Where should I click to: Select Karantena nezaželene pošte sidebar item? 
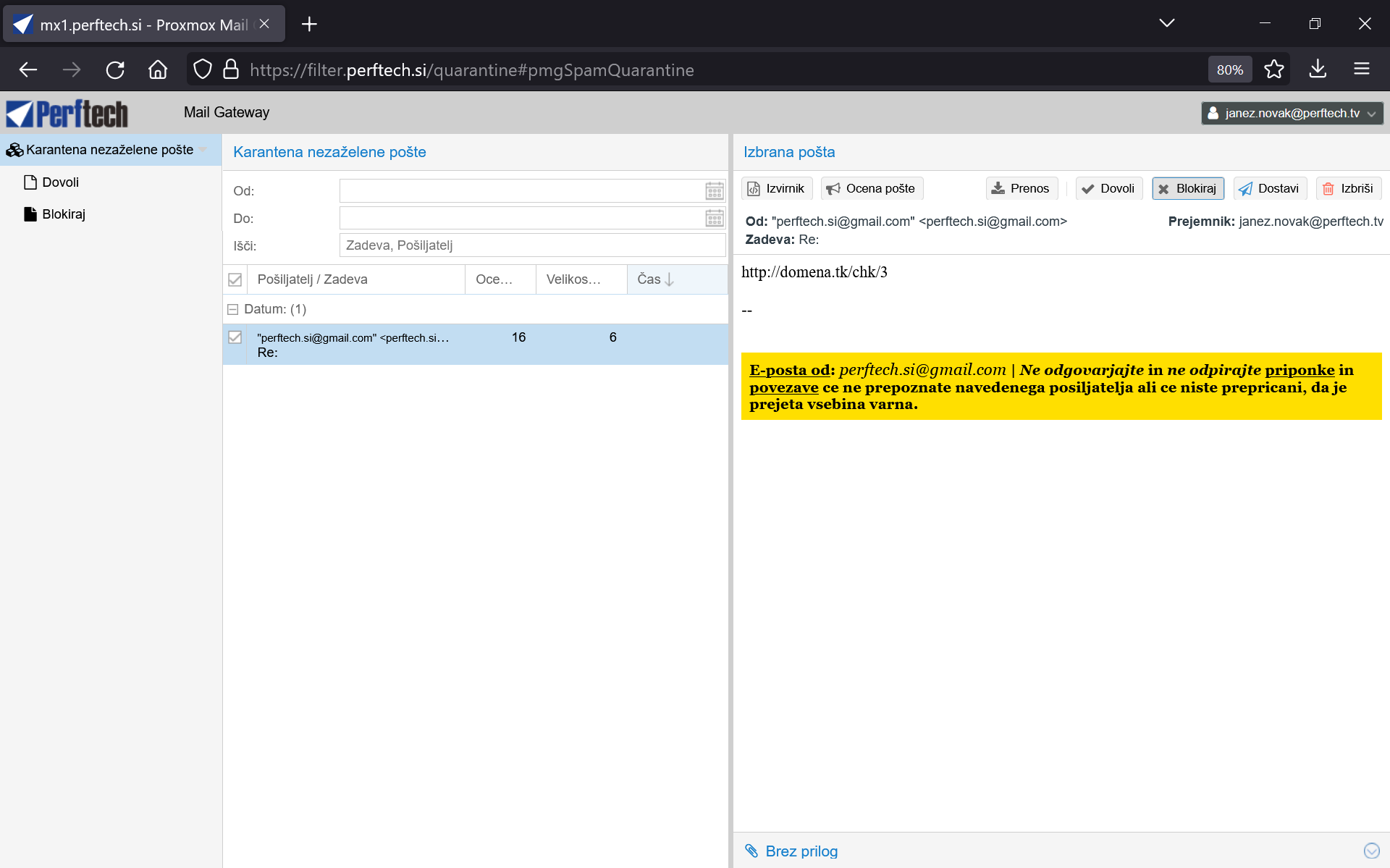coord(110,150)
